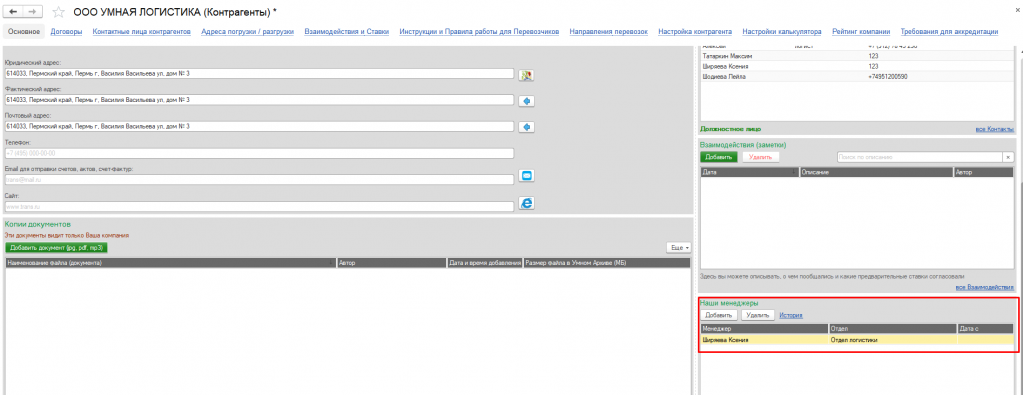1023x395 pixels.
Task: Click into the Сайт input field
Action: click(259, 206)
